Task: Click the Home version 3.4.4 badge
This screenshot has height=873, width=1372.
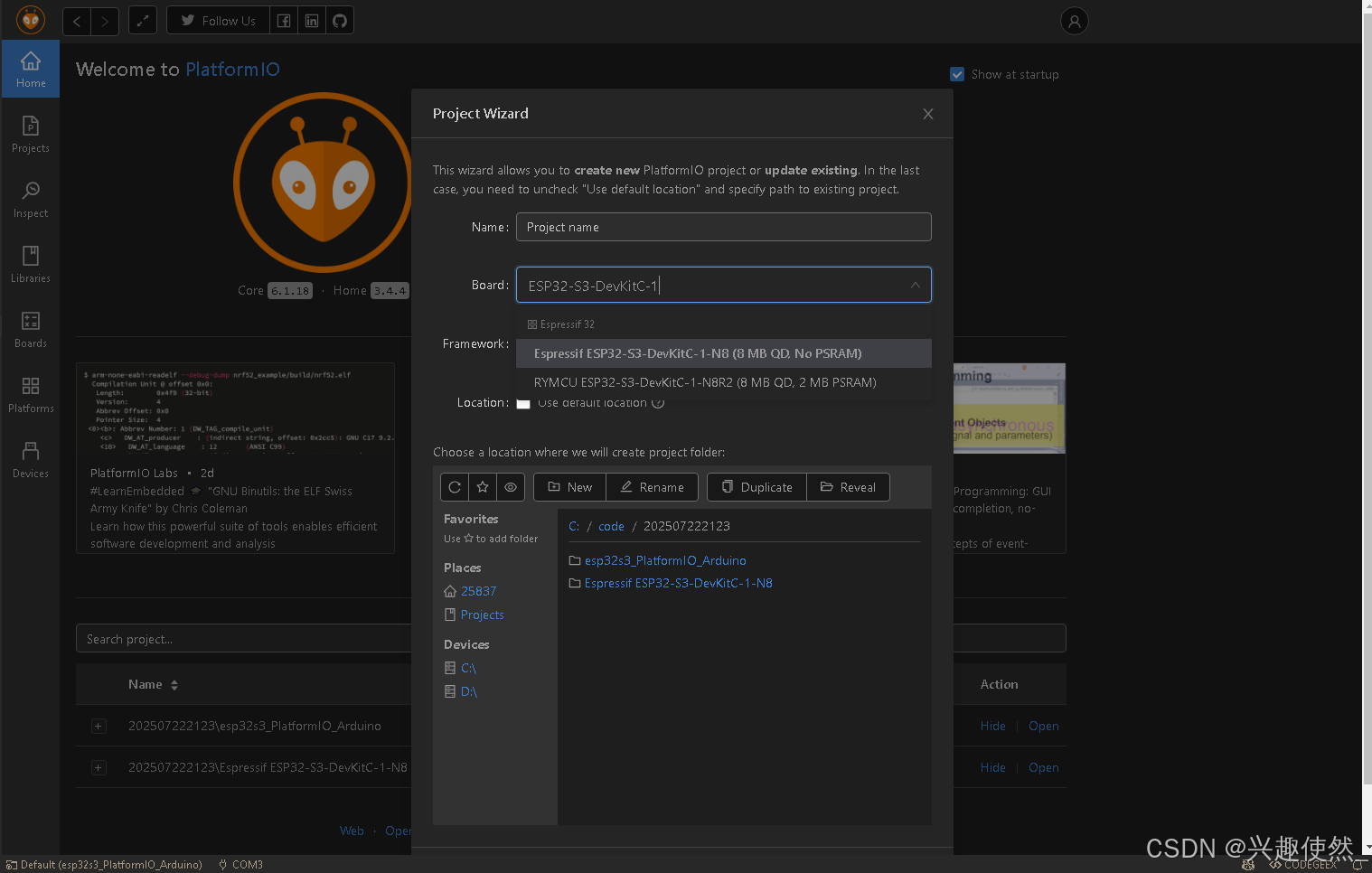Action: pyautogui.click(x=390, y=291)
